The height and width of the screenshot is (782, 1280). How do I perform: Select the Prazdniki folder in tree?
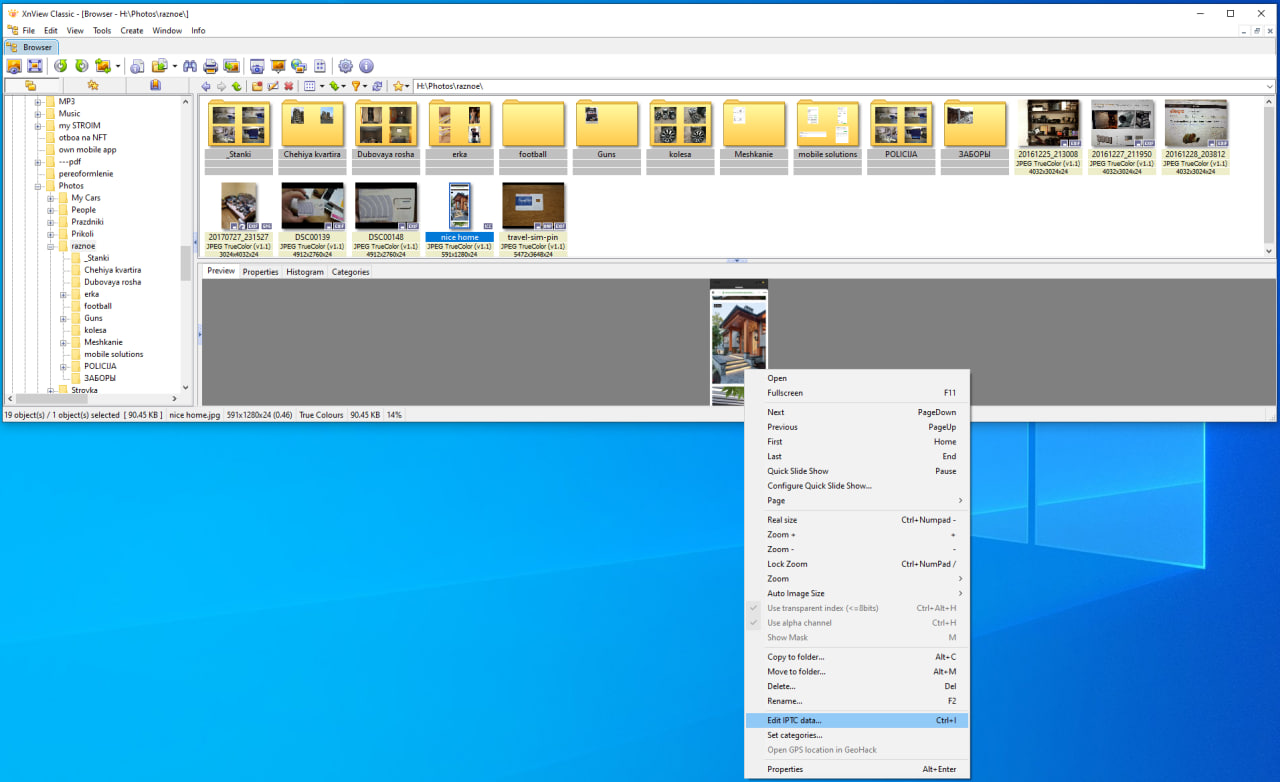point(87,222)
